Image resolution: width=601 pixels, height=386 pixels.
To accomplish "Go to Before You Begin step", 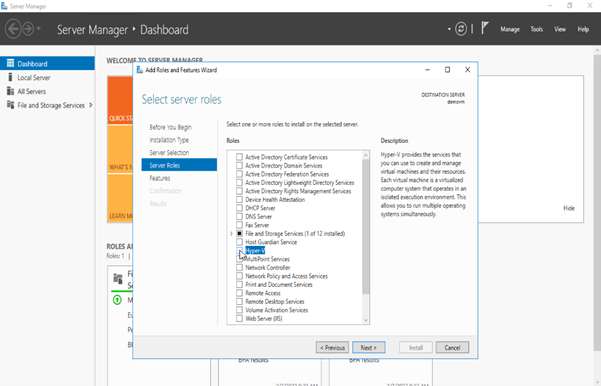I will (x=171, y=127).
